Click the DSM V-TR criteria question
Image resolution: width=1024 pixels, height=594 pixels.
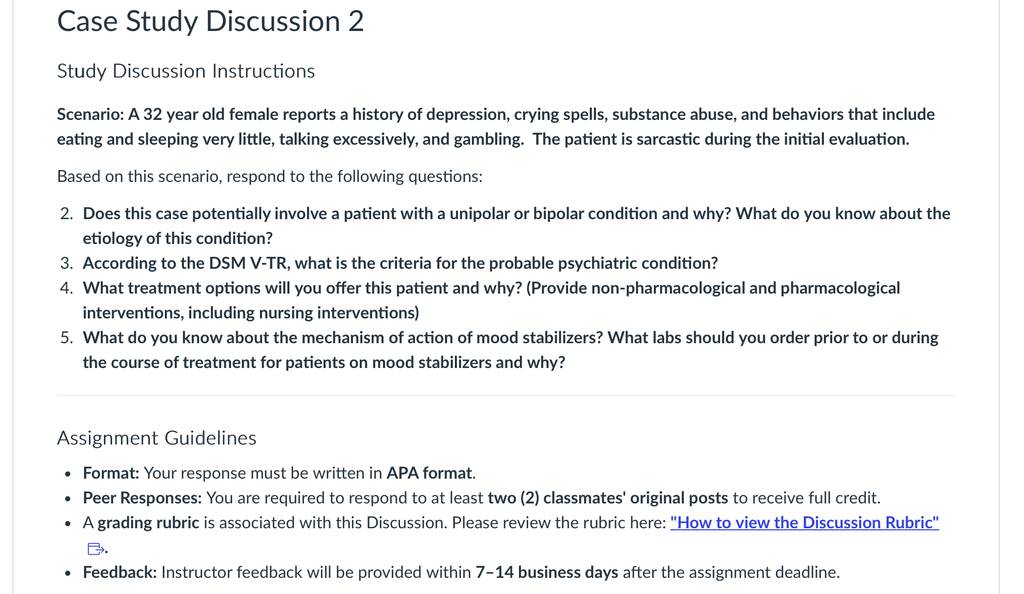[400, 263]
